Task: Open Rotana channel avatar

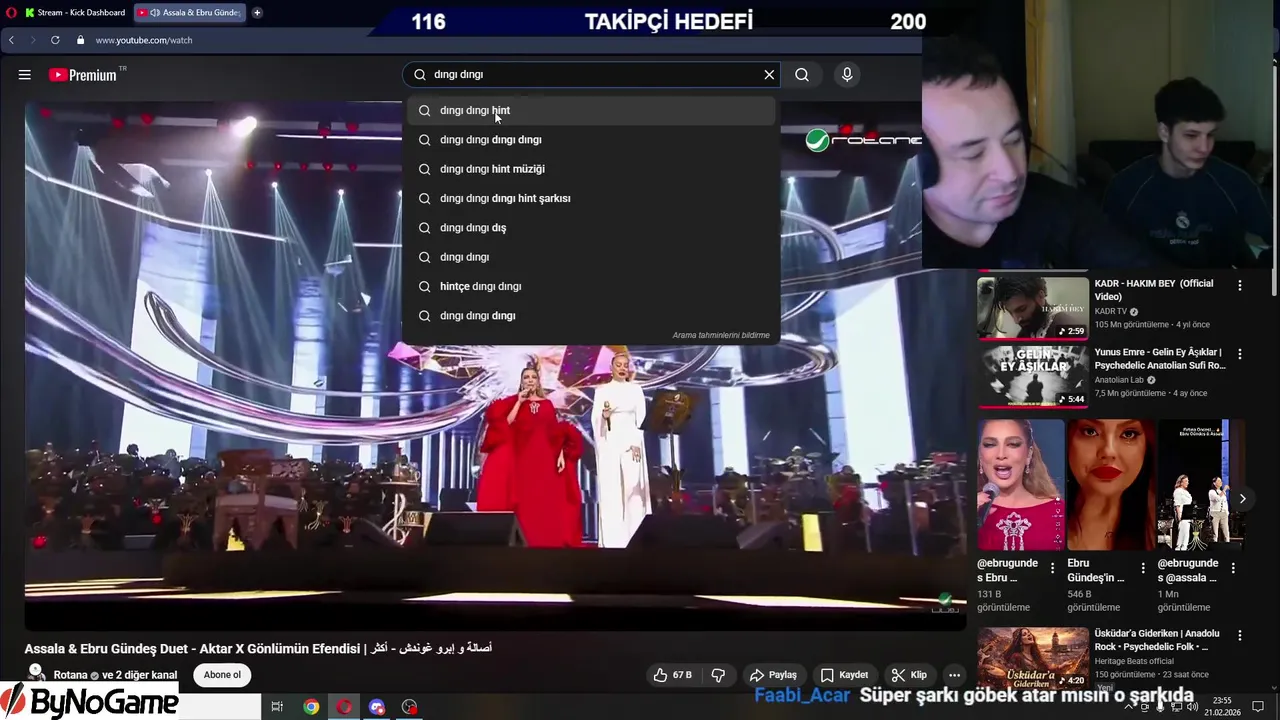Action: 36,673
